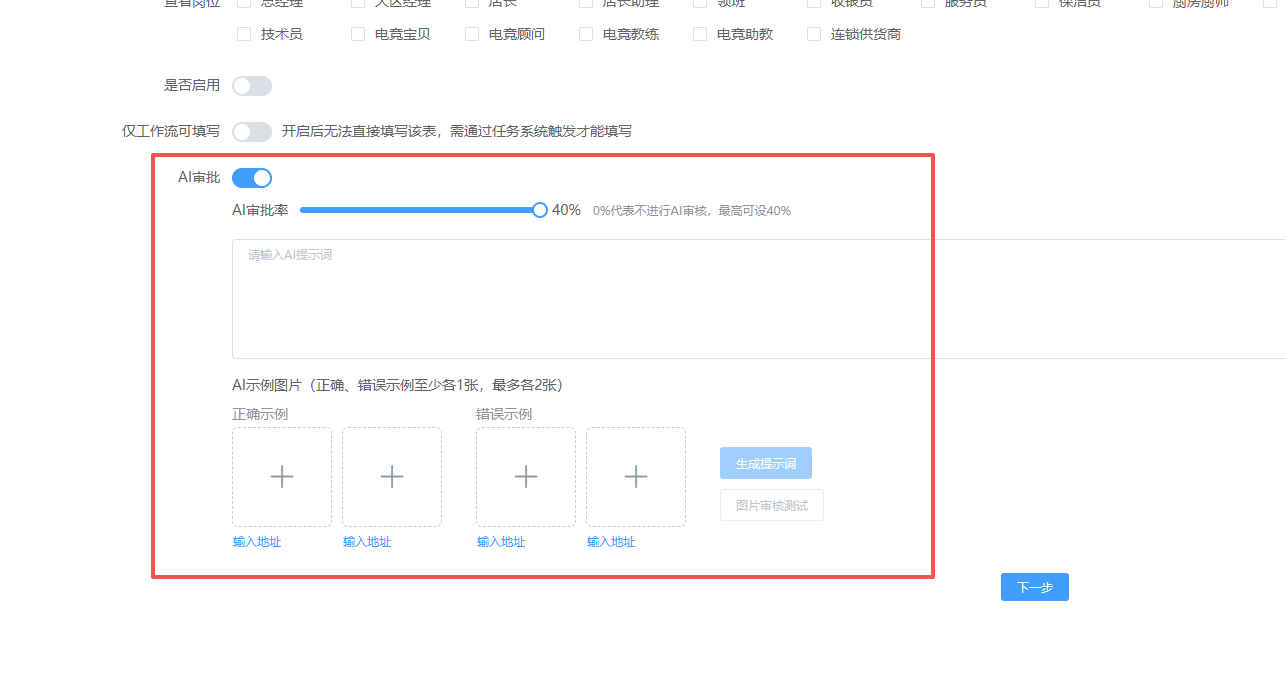Switch off the AI审批 toggle
1285x692 pixels.
pos(252,178)
